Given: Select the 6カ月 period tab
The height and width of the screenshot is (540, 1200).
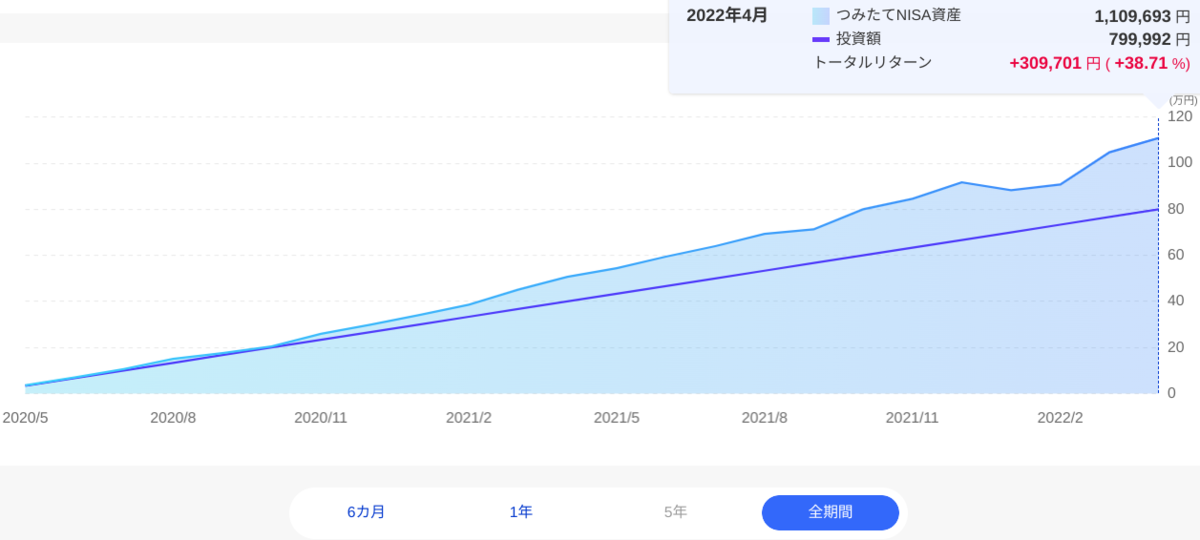Looking at the screenshot, I should pos(366,512).
